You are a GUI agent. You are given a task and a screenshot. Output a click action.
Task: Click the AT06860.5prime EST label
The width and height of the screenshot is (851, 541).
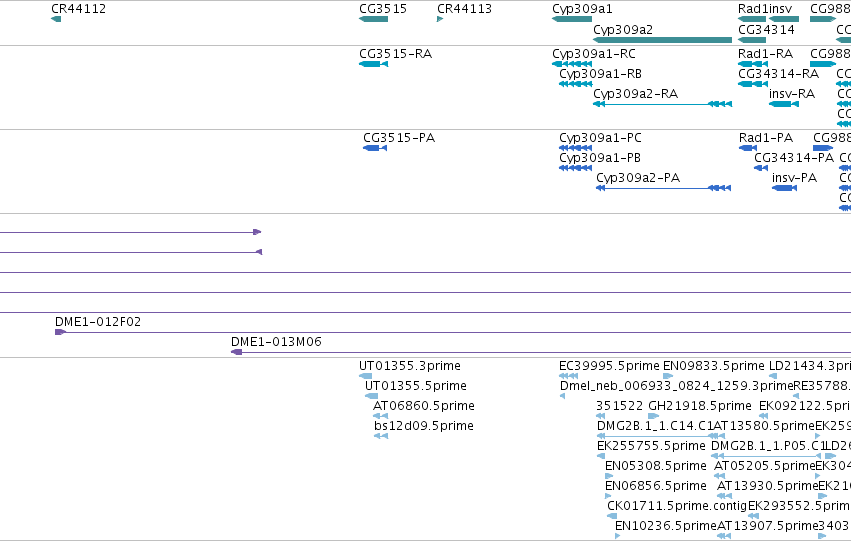(x=424, y=406)
